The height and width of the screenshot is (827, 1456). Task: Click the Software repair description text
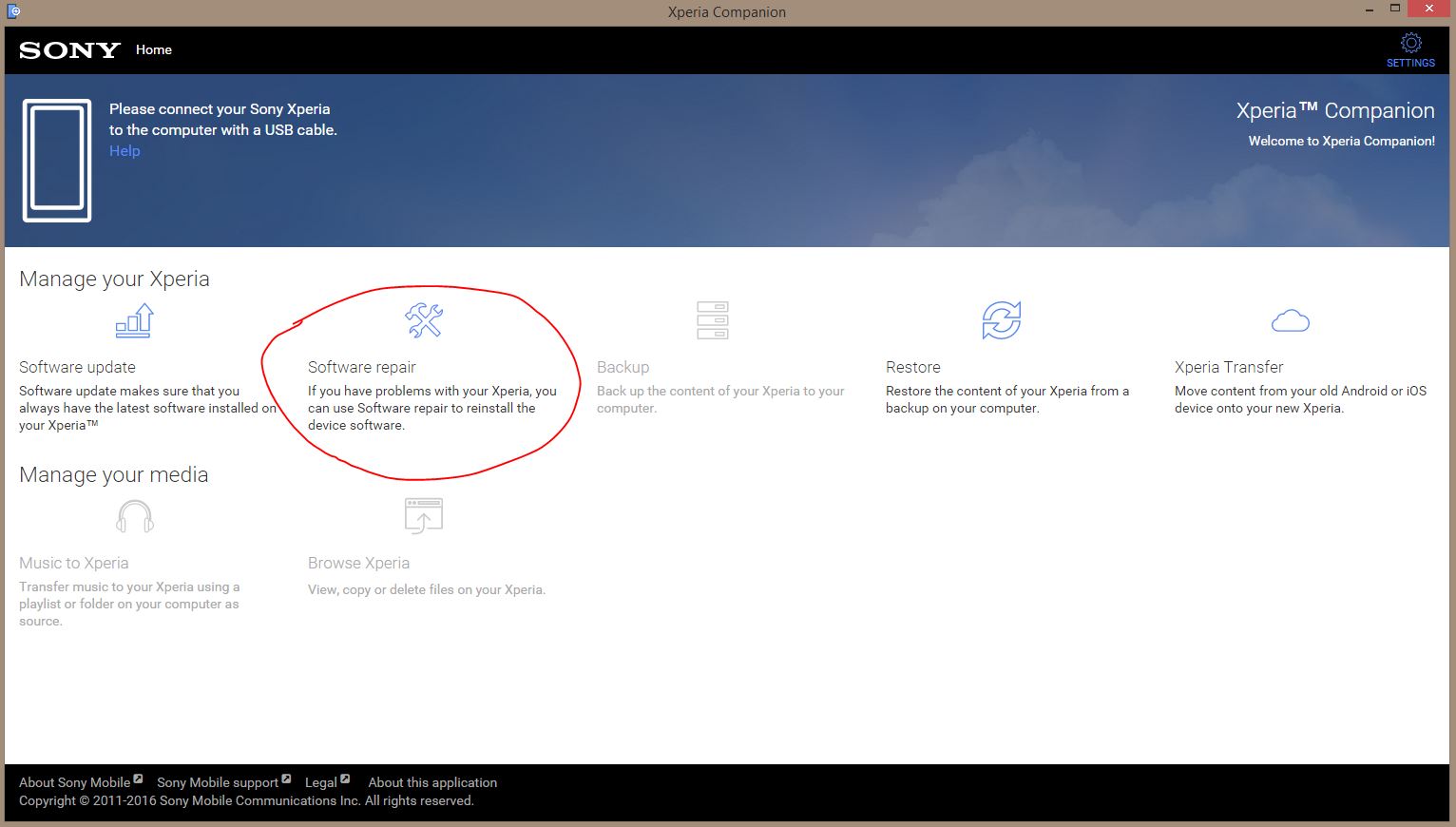(x=432, y=408)
